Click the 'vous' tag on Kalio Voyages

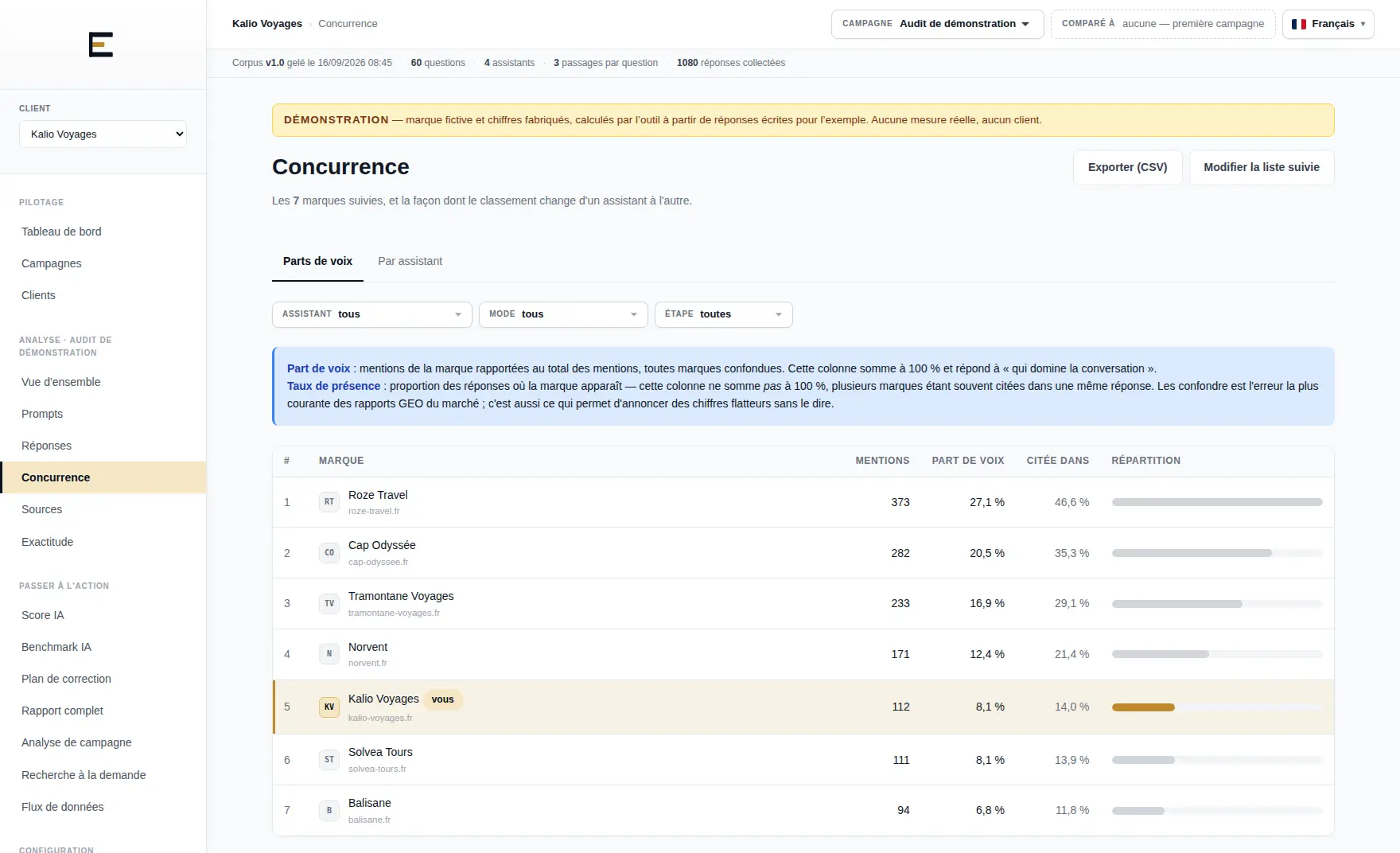tap(443, 699)
